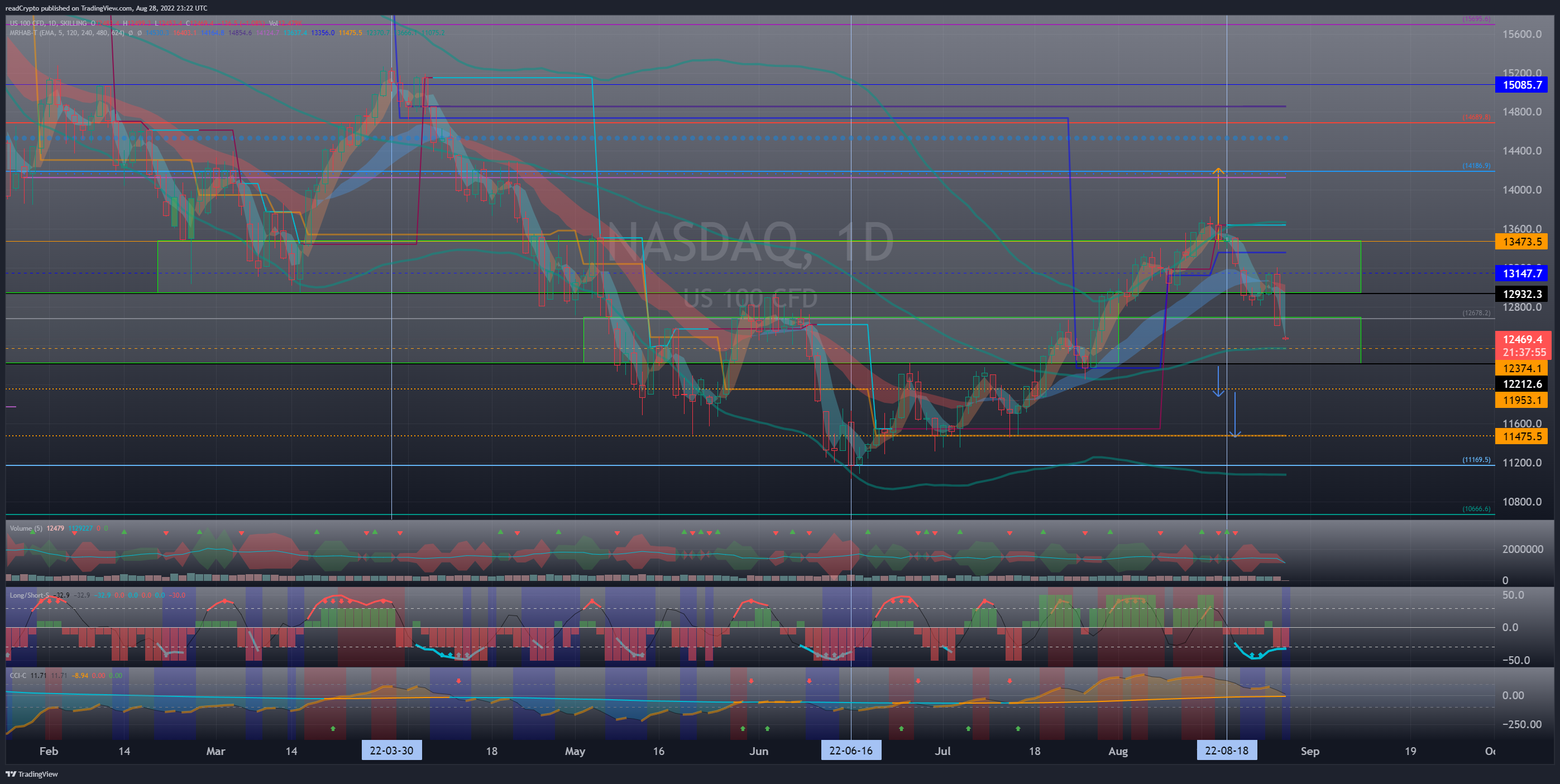Click the first Ø symbol in MRHAB-T legend
The image size is (1560, 784).
131,33
